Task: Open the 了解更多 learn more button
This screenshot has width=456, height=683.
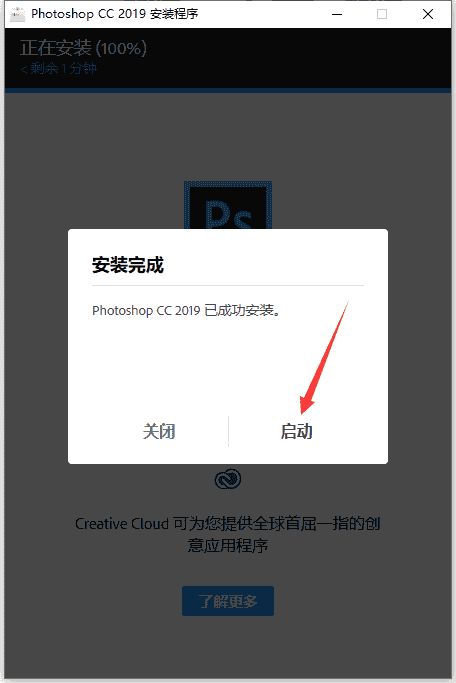Action: coord(228,601)
